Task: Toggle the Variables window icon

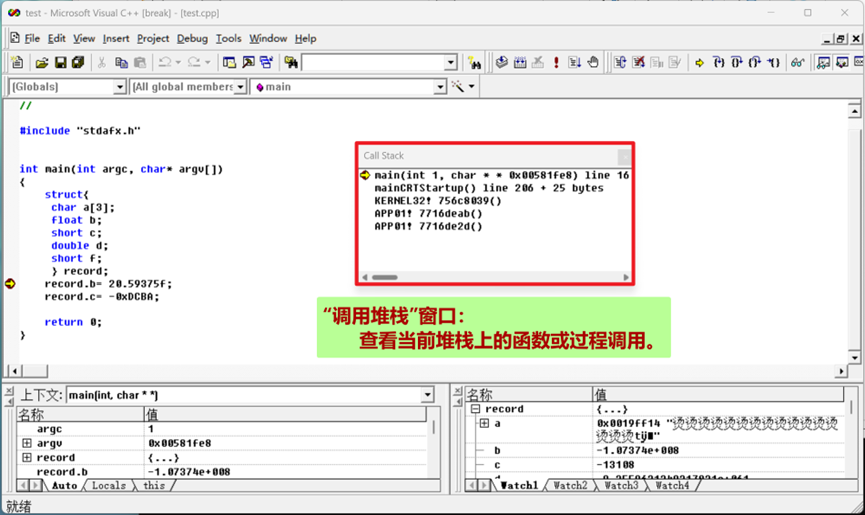Action: tap(842, 62)
